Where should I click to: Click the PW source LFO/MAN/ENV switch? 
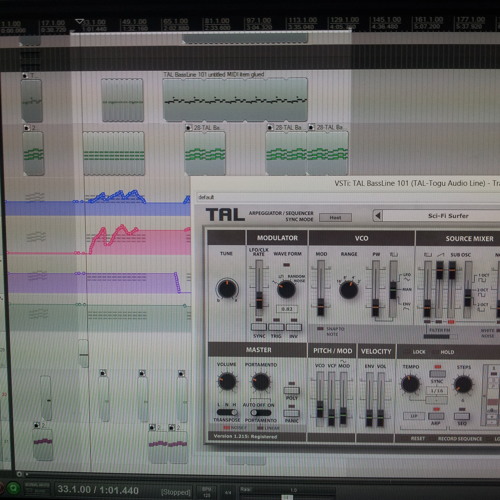pyautogui.click(x=393, y=289)
